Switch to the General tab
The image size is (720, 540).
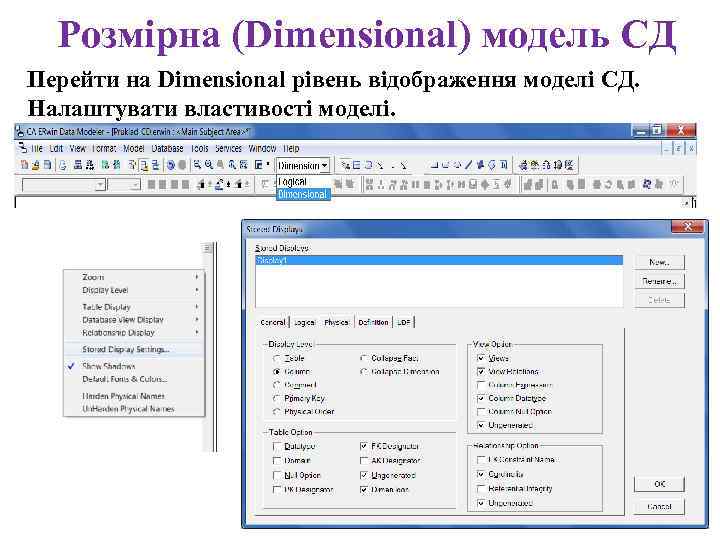tap(273, 322)
